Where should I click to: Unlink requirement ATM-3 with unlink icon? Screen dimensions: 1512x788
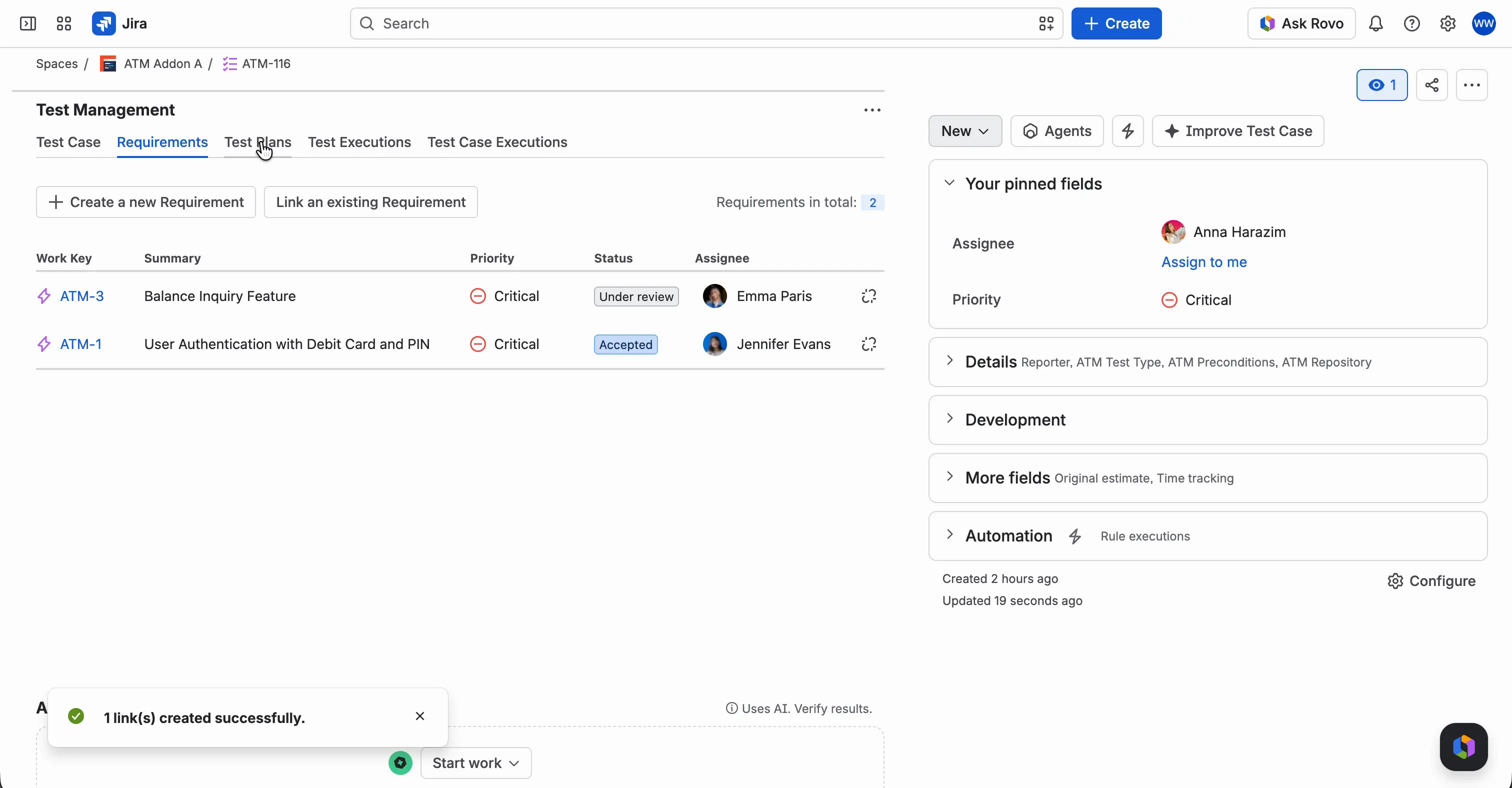click(868, 296)
